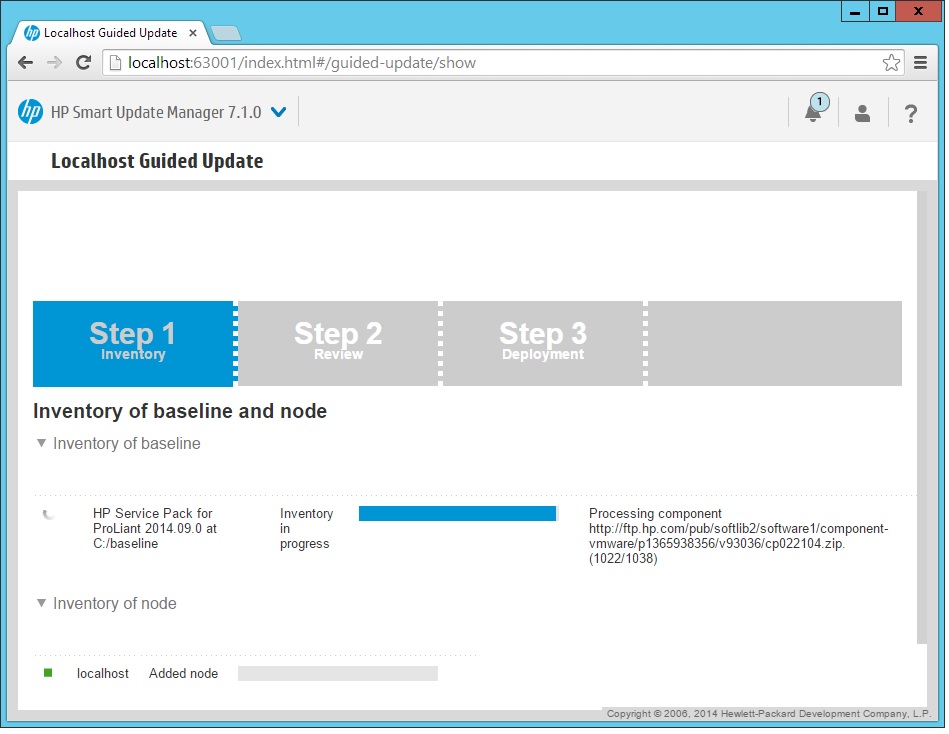Select the Step 1 Inventory tab

tap(133, 343)
